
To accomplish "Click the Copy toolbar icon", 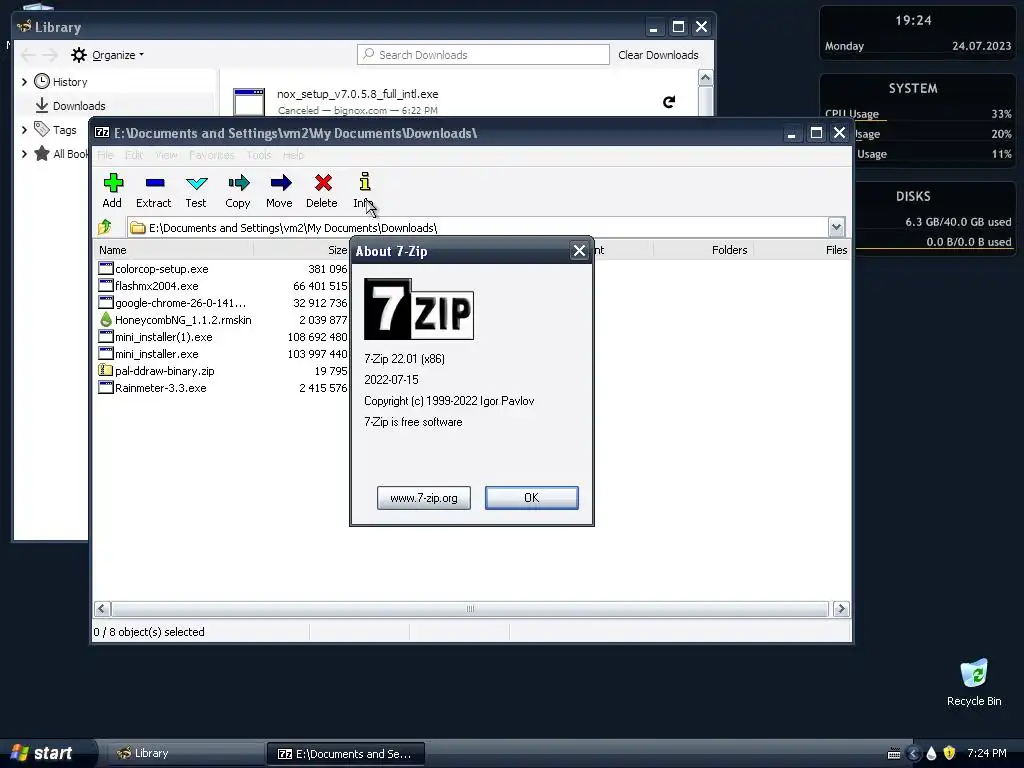I will (238, 190).
